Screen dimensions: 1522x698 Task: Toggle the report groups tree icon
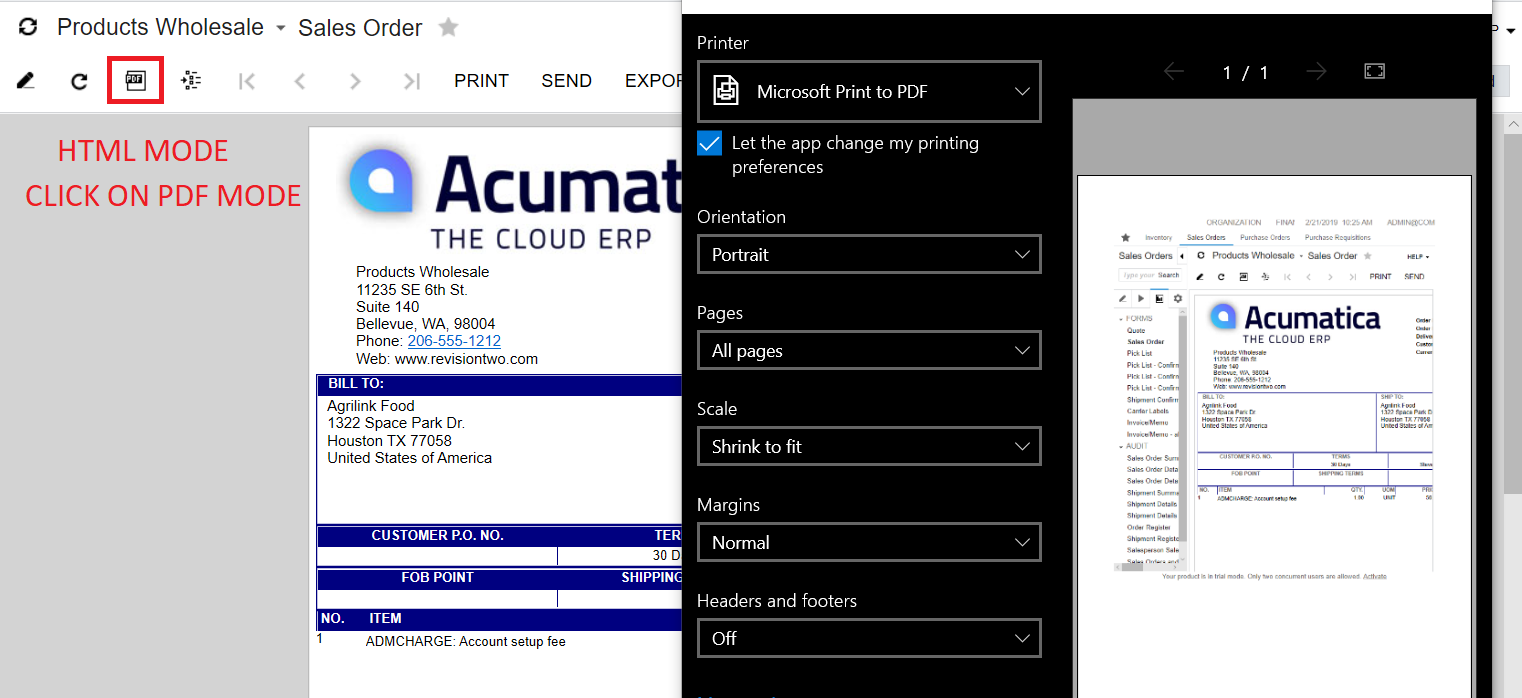[191, 81]
